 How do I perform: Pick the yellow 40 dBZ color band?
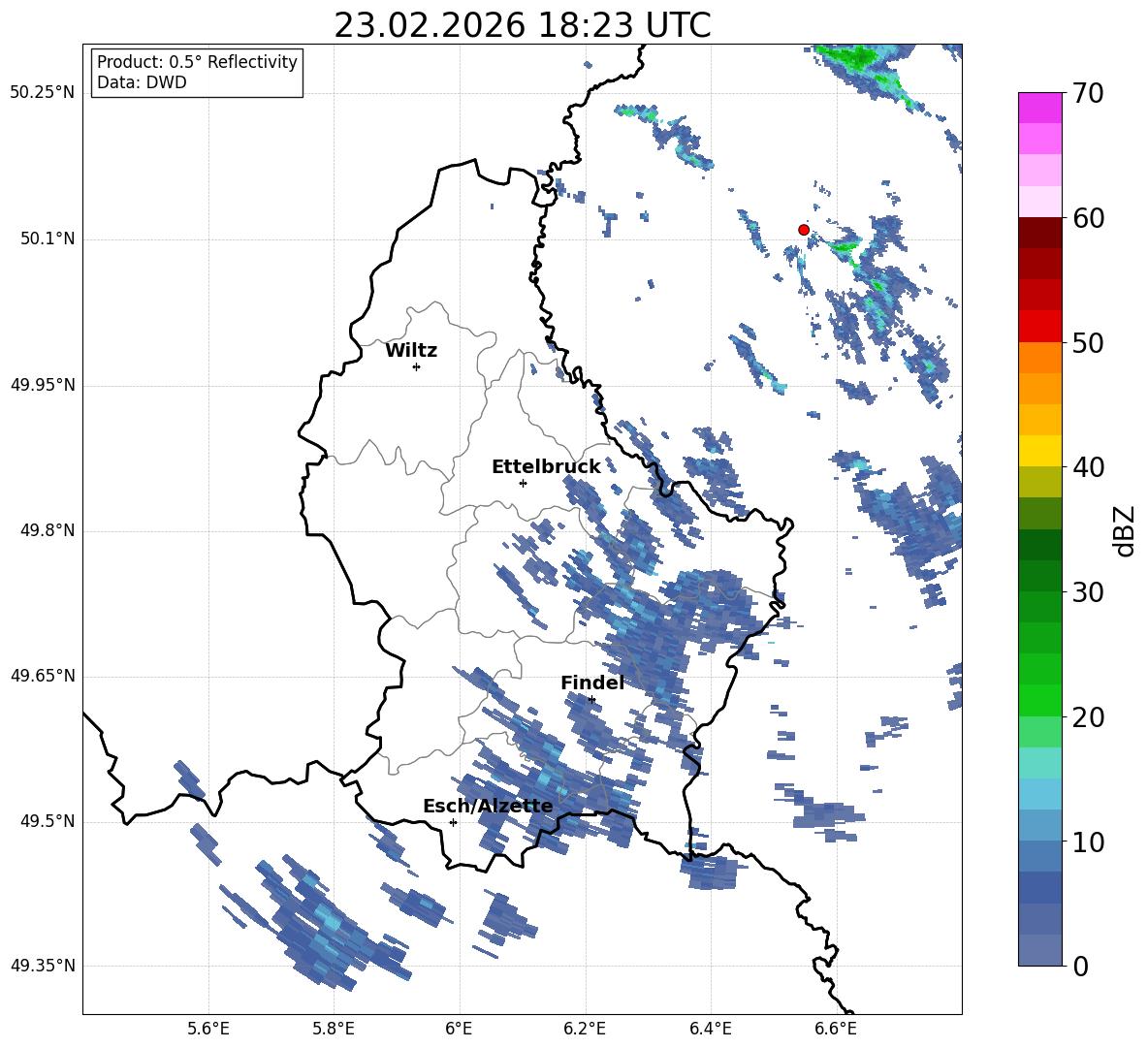tap(1039, 451)
